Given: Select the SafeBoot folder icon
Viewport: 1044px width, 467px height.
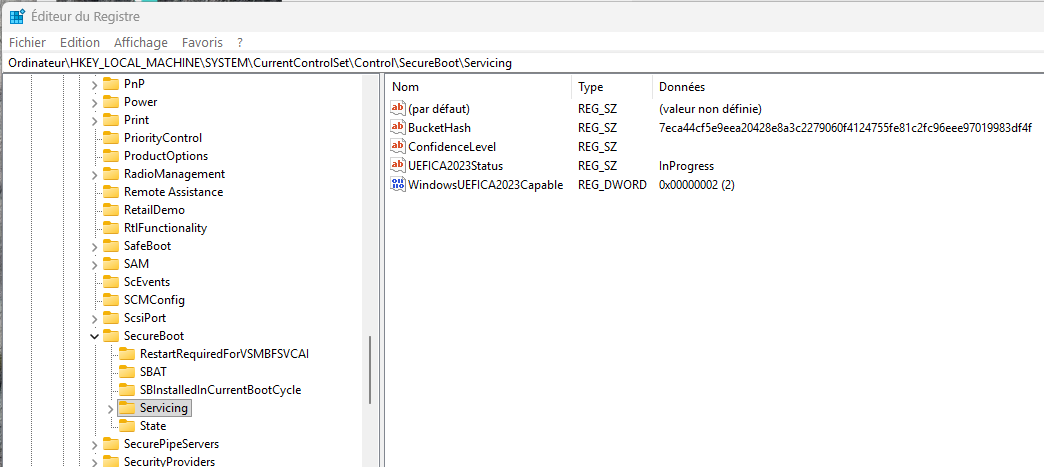Looking at the screenshot, I should (x=111, y=246).
